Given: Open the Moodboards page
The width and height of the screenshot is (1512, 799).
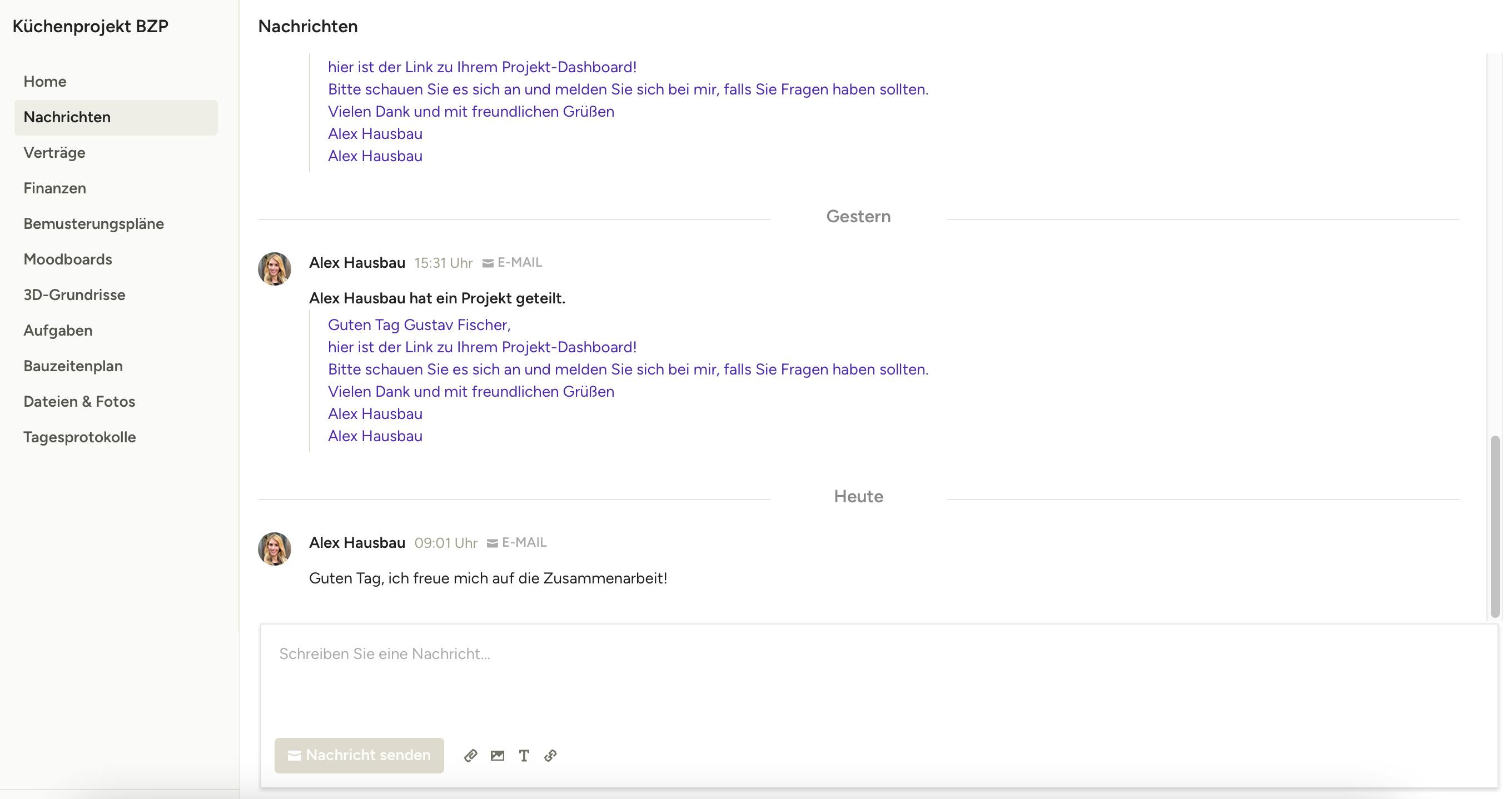Looking at the screenshot, I should pos(67,259).
